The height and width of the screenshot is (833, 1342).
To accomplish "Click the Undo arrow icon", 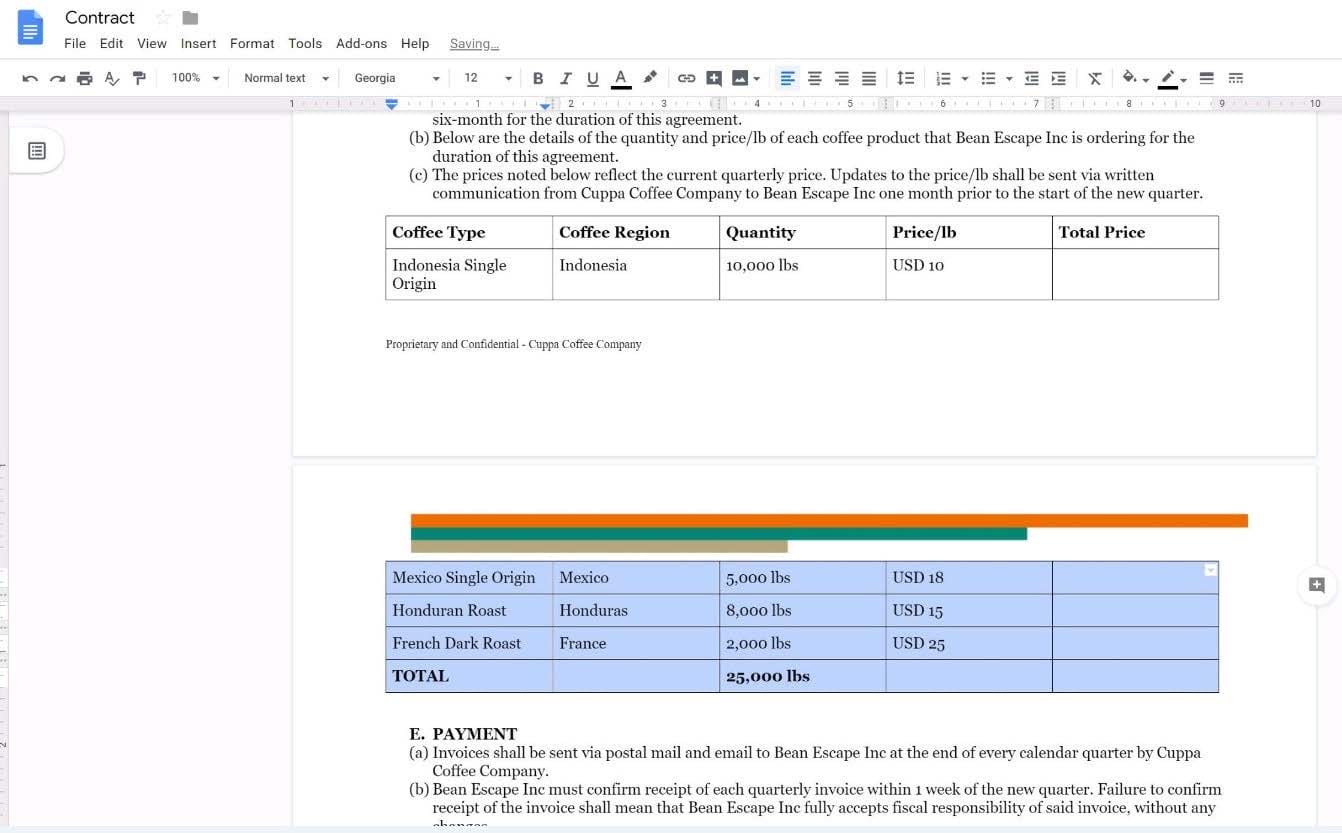I will click(30, 78).
